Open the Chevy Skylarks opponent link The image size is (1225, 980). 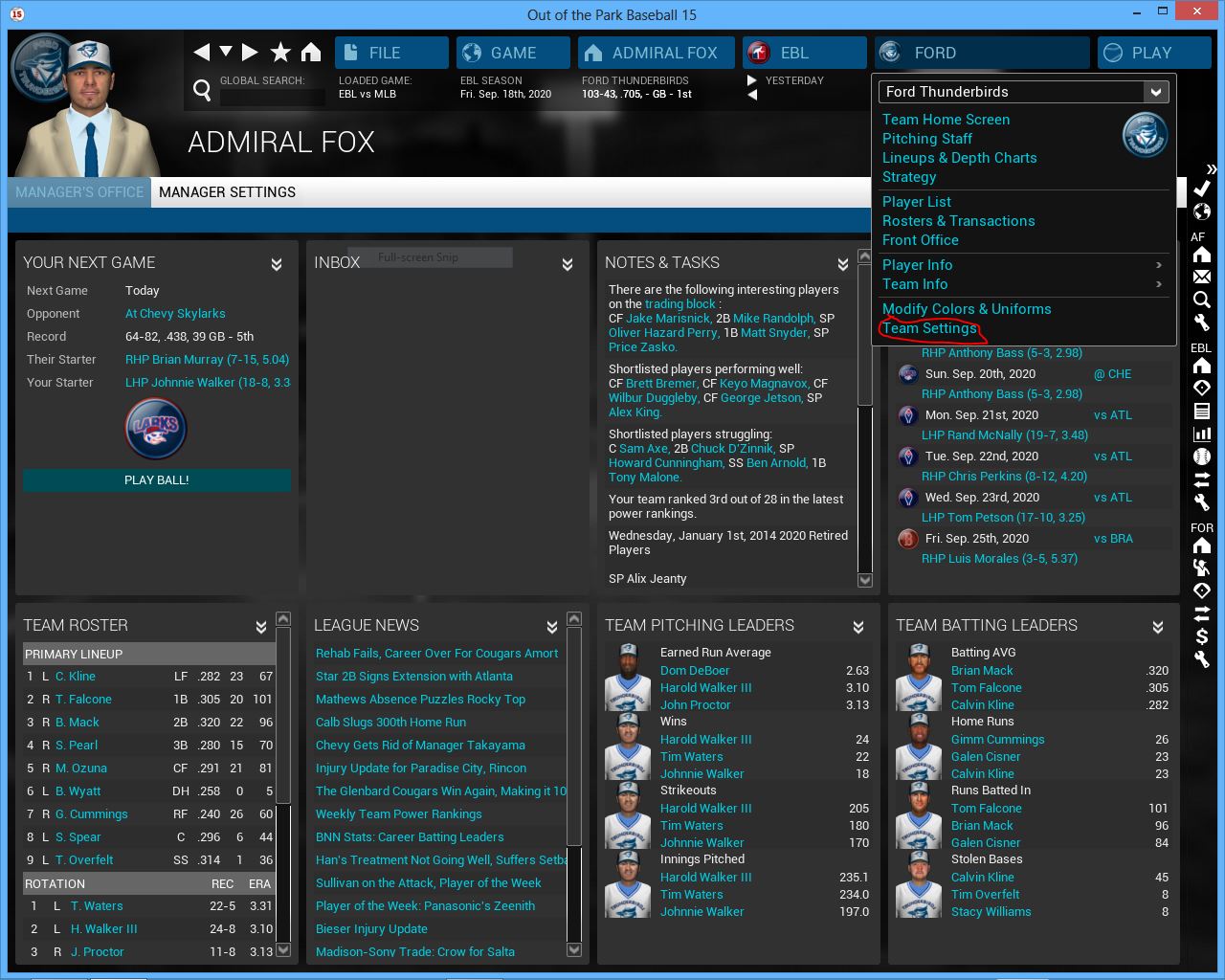point(175,314)
